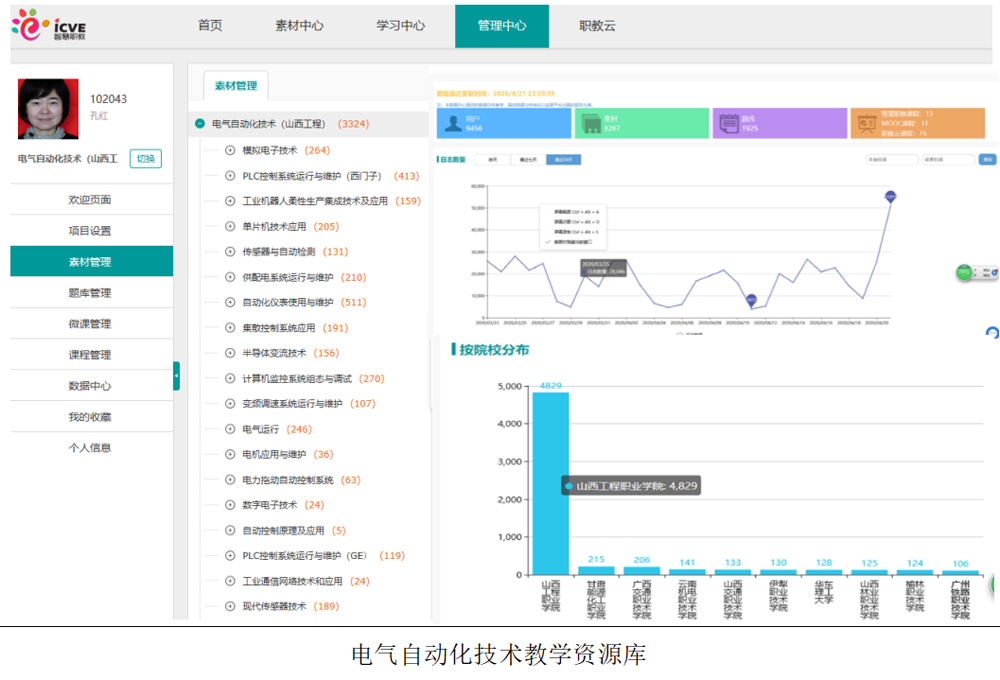This screenshot has height=680, width=1000.
Task: Expand the 单片机技术应用 tree node
Action: point(230,227)
